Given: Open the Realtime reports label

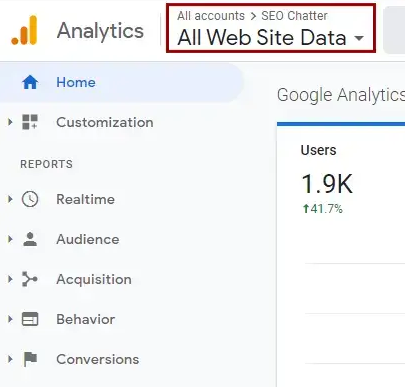Looking at the screenshot, I should (85, 199).
